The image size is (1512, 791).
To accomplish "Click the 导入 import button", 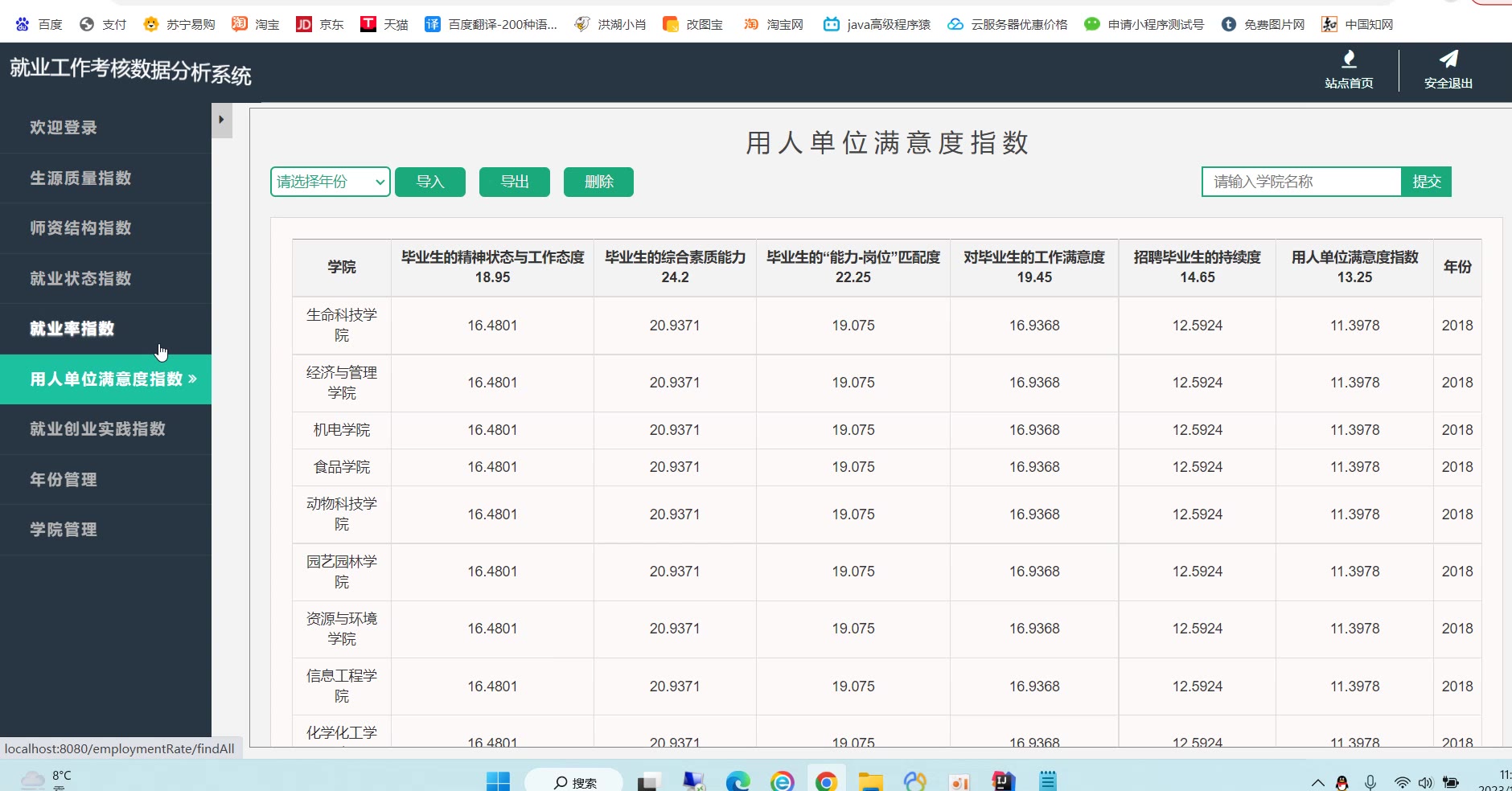I will (430, 182).
